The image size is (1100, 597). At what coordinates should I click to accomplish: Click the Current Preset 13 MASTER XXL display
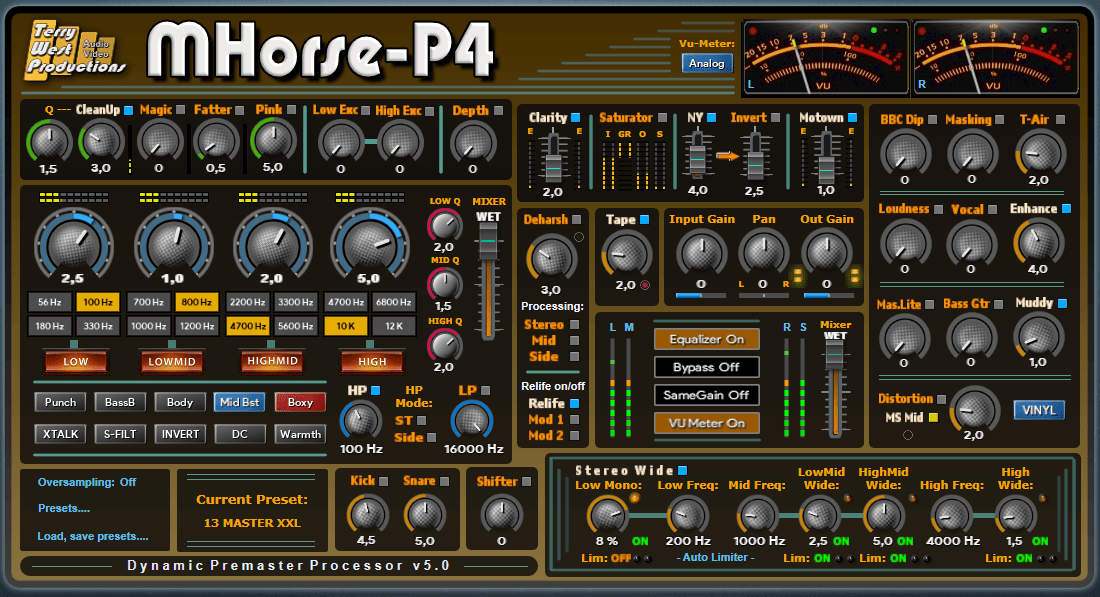click(x=252, y=511)
